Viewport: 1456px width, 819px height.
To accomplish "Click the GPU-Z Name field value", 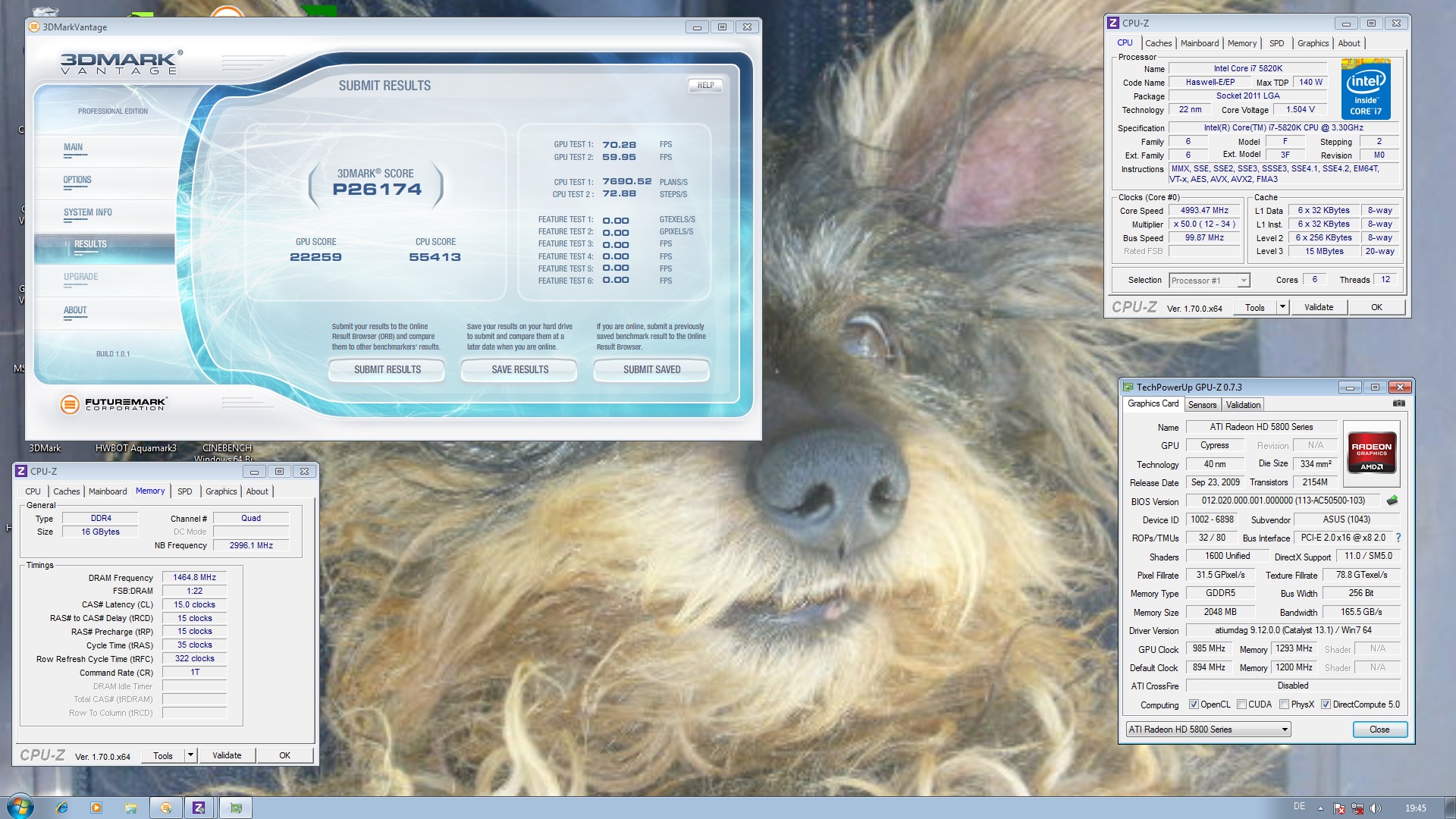I will pos(1262,427).
